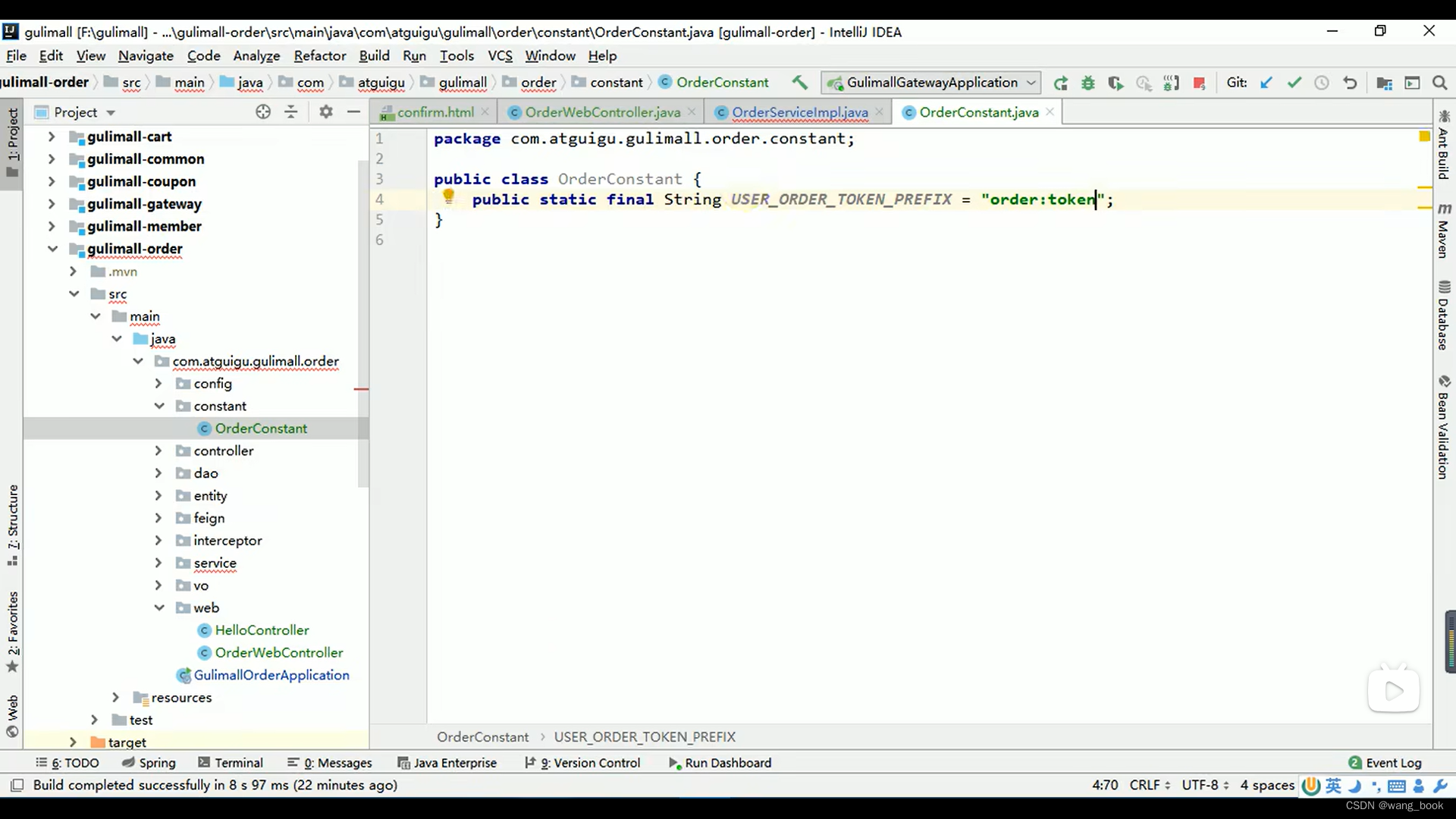Run the GulimallGatewayApplication configuration
1456x819 pixels.
1060,83
